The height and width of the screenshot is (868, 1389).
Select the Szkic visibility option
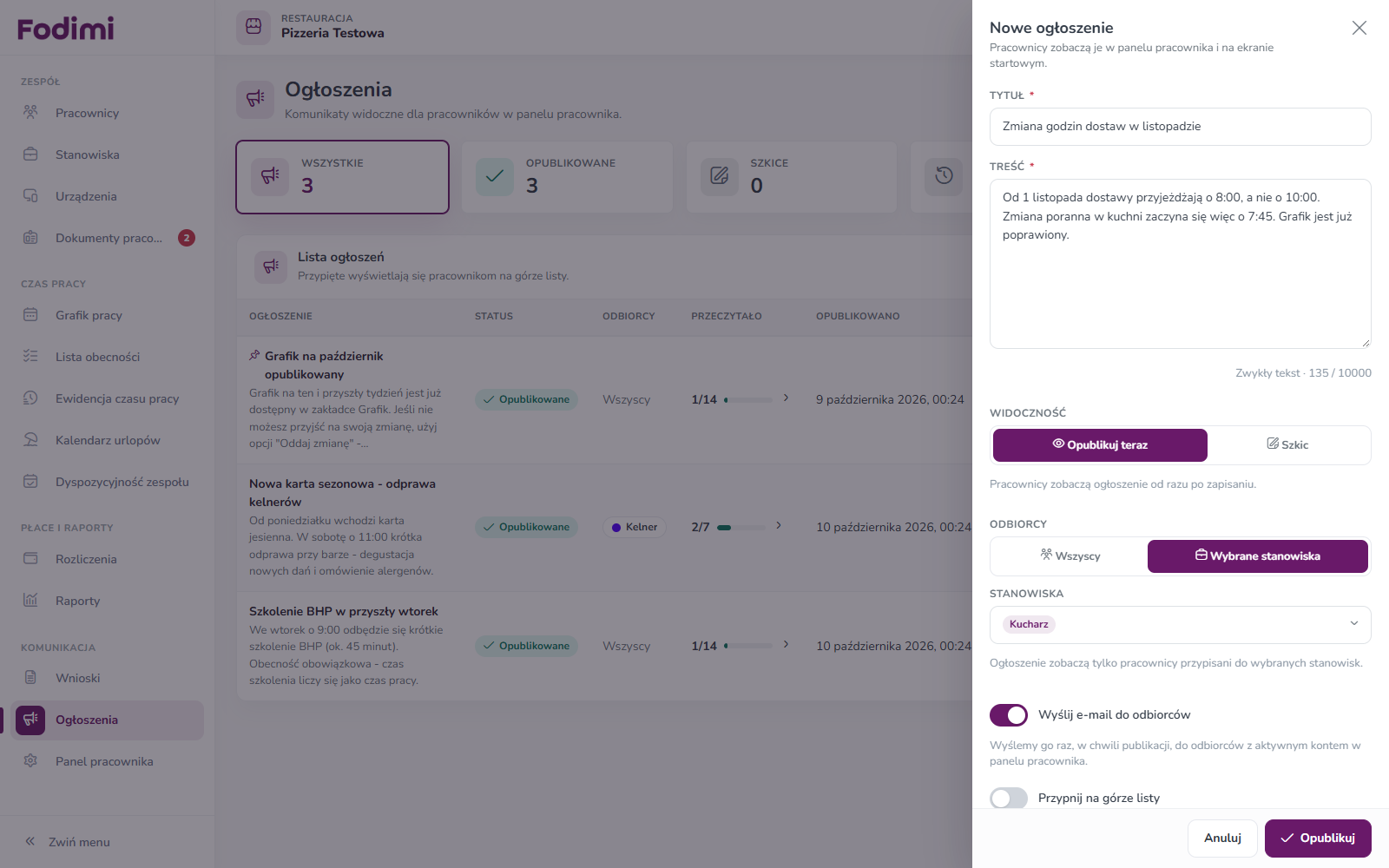coord(1288,444)
